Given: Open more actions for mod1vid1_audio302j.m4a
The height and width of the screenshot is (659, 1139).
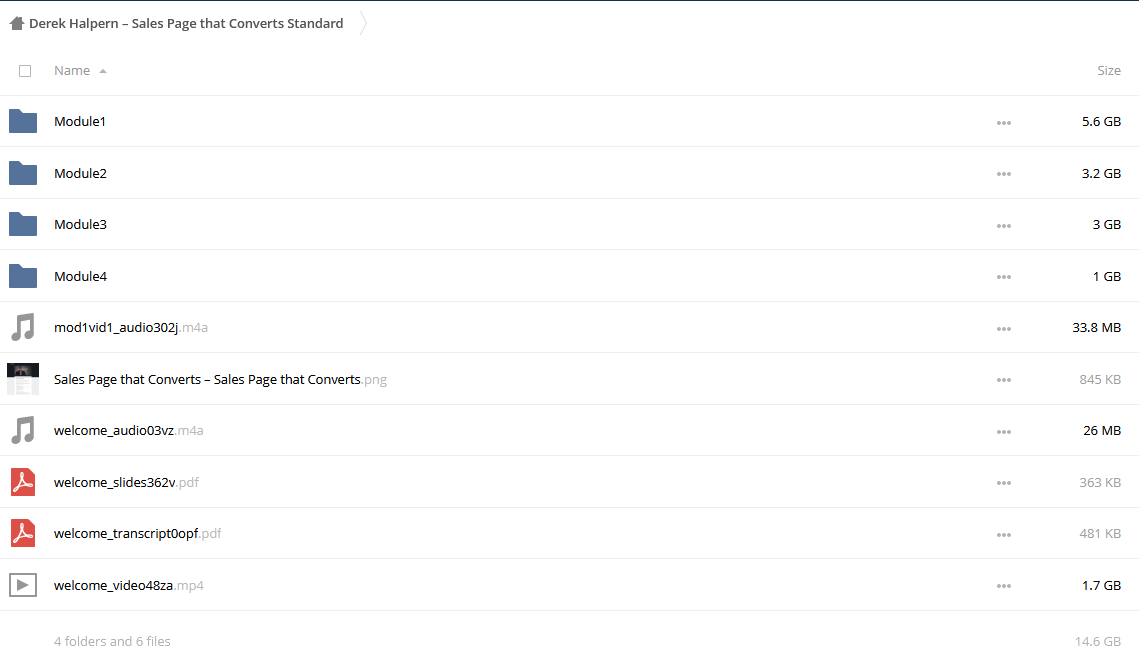Looking at the screenshot, I should (1004, 329).
